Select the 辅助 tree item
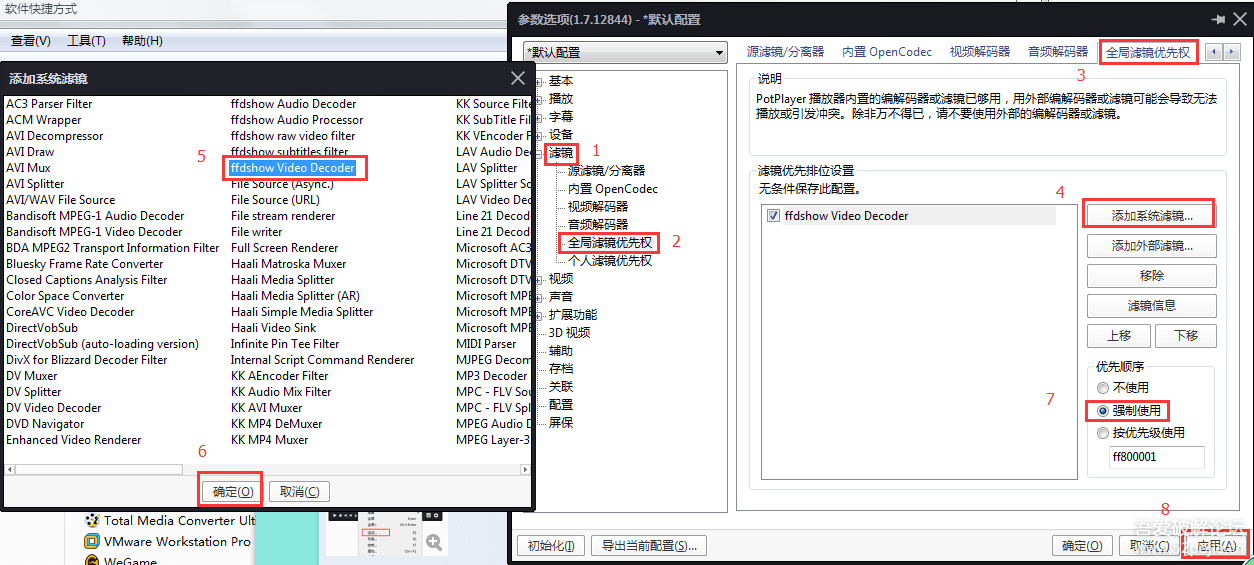Viewport: 1254px width, 565px height. pos(561,351)
